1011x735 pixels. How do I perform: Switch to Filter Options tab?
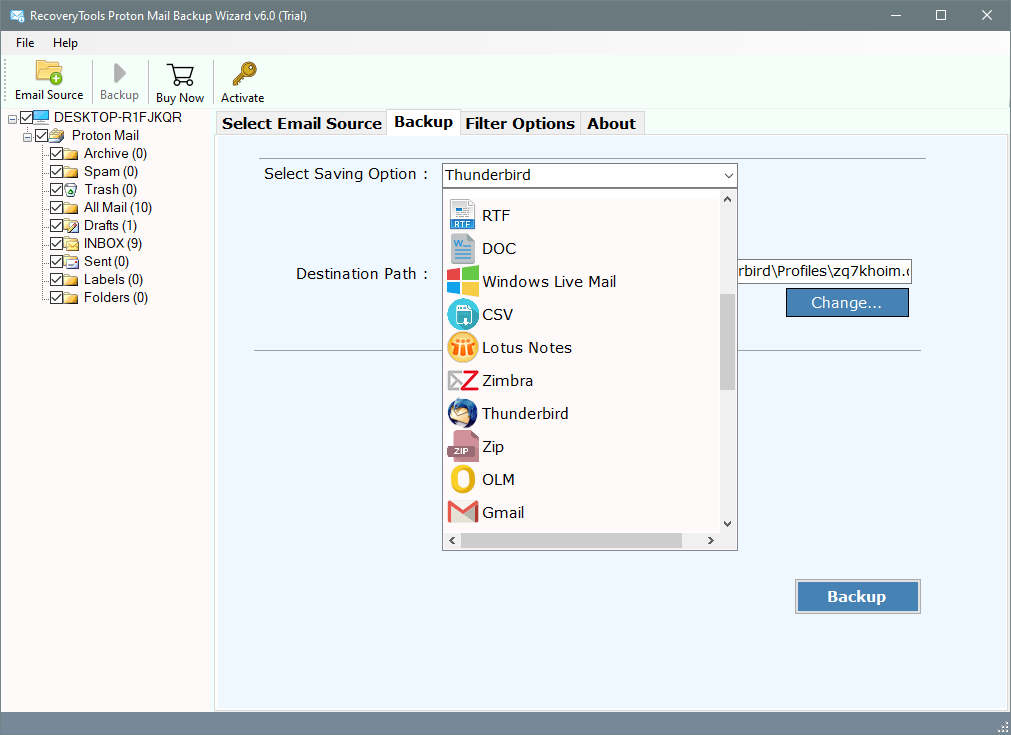[x=520, y=123]
